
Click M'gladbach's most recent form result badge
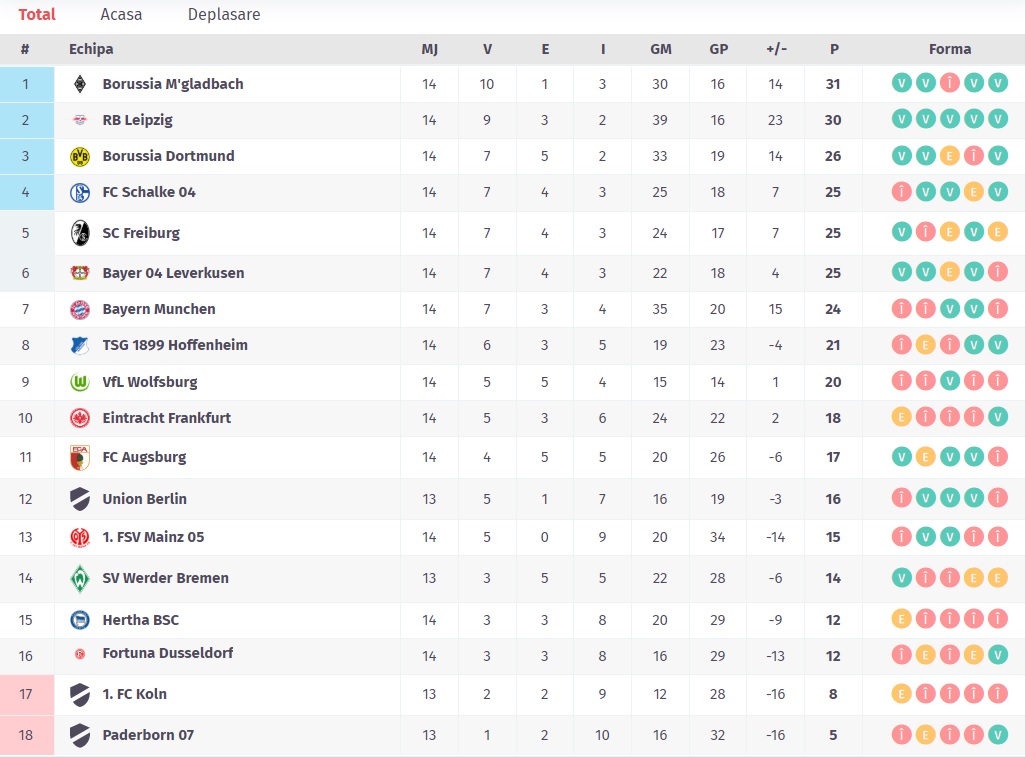point(997,84)
